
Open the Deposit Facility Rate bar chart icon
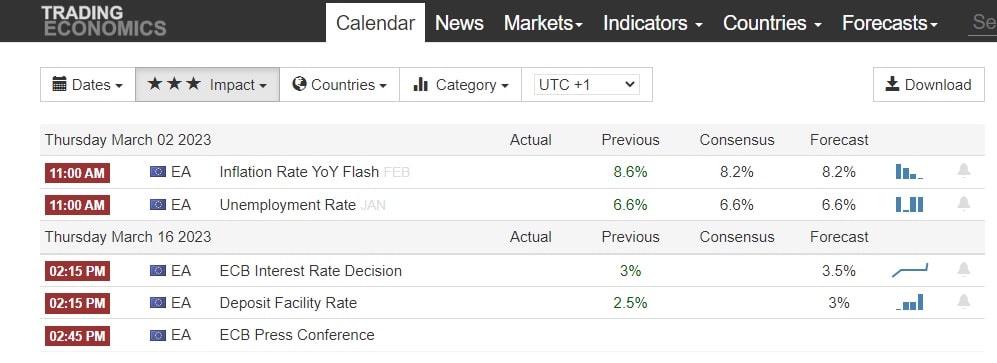[x=910, y=303]
